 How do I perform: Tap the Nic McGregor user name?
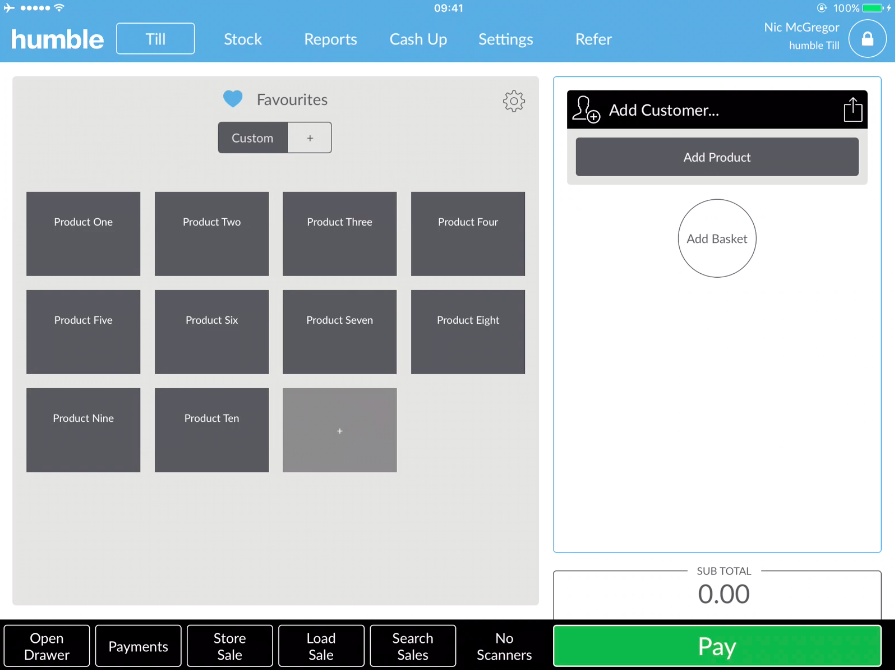pos(801,27)
